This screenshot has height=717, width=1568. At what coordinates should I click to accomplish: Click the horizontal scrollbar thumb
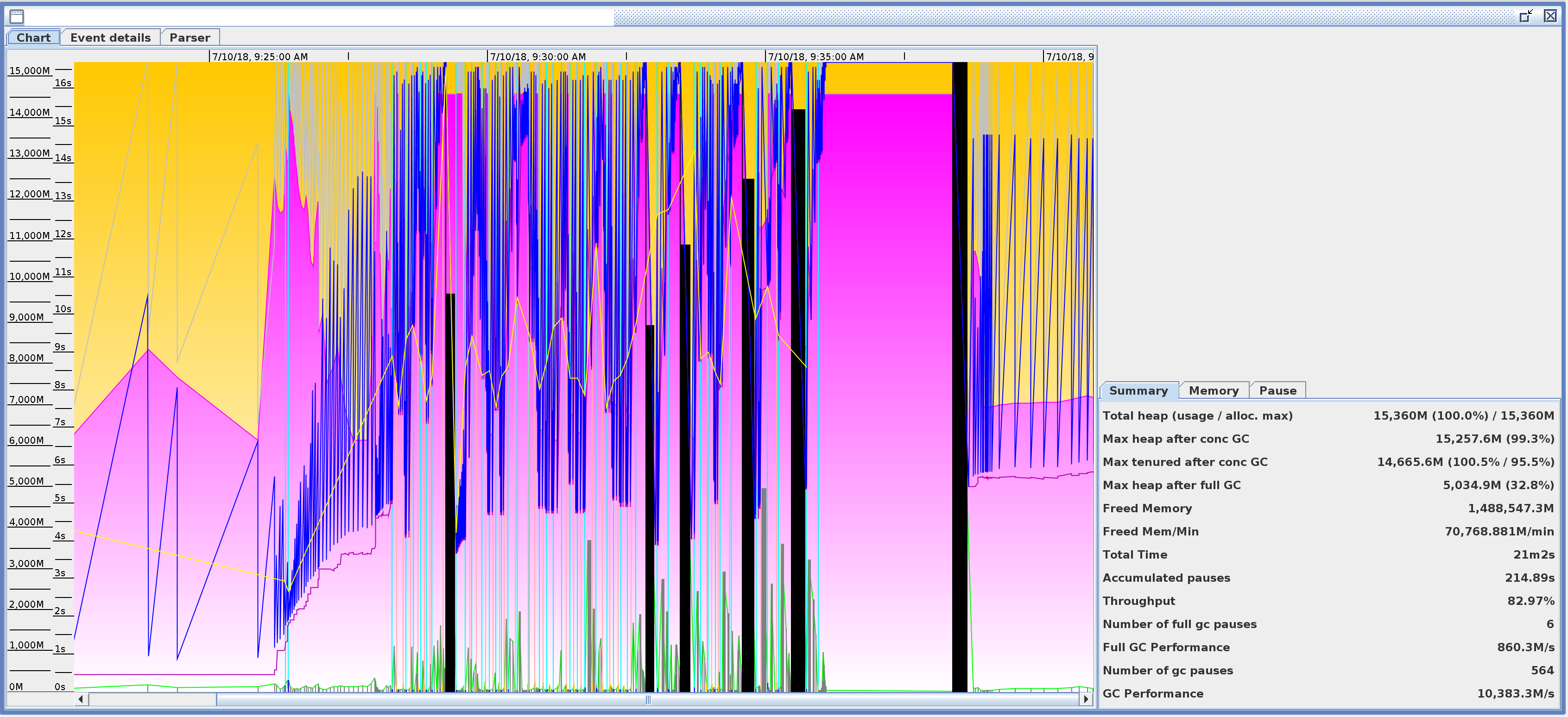(648, 699)
